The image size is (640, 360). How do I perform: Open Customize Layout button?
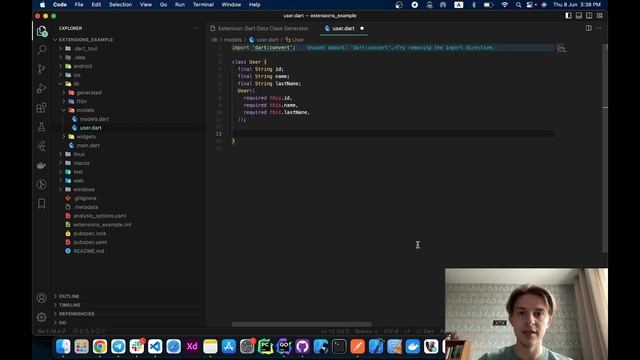click(x=600, y=16)
